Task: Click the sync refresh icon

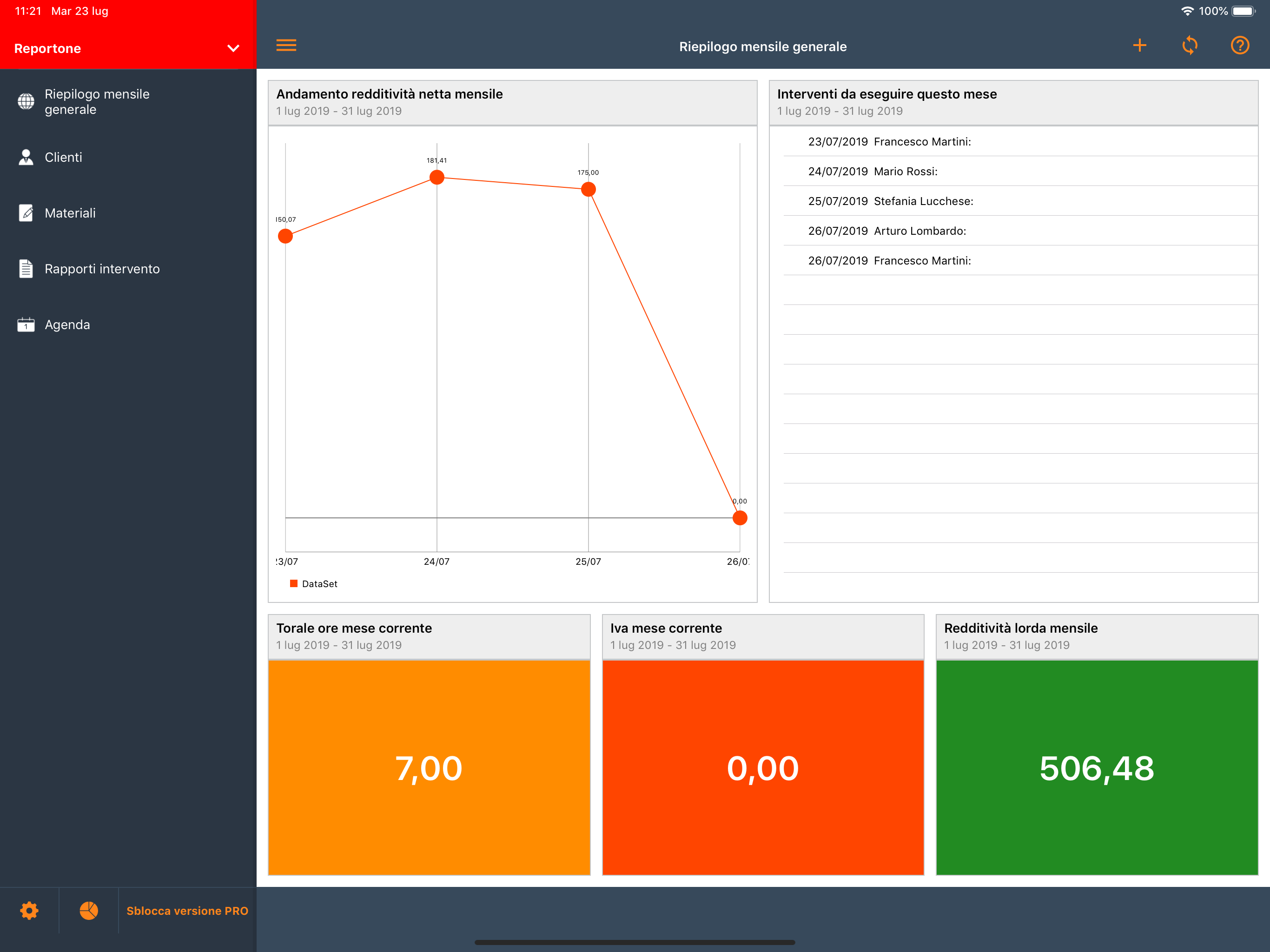Action: [1190, 46]
